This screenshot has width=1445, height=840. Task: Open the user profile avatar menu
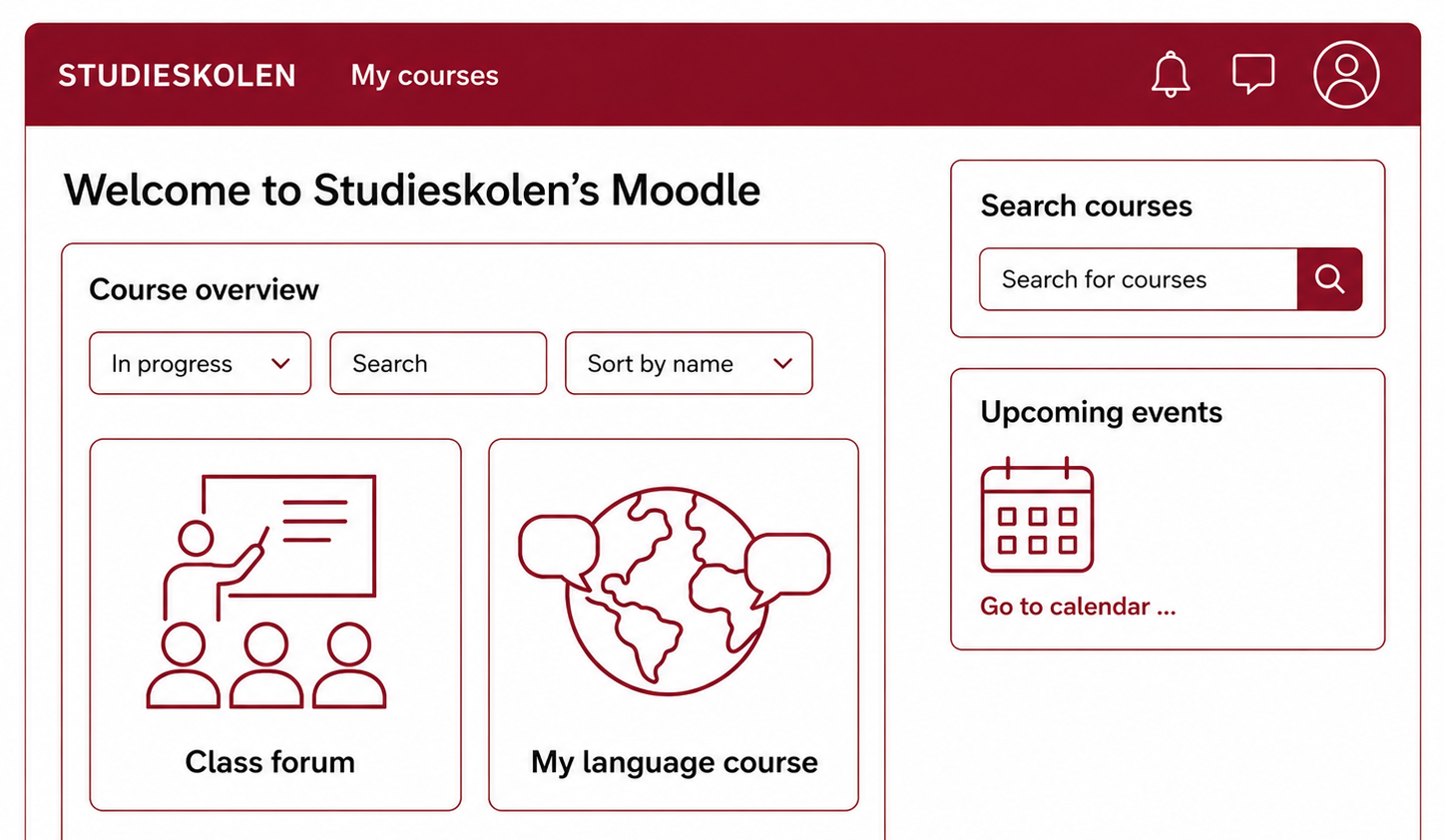pos(1346,75)
